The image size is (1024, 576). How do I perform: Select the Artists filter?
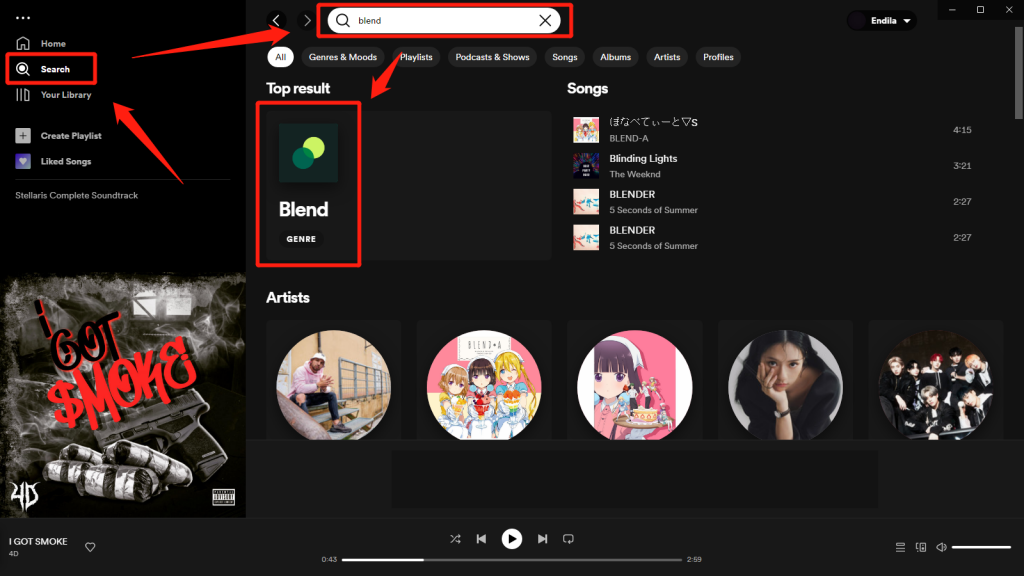(667, 57)
